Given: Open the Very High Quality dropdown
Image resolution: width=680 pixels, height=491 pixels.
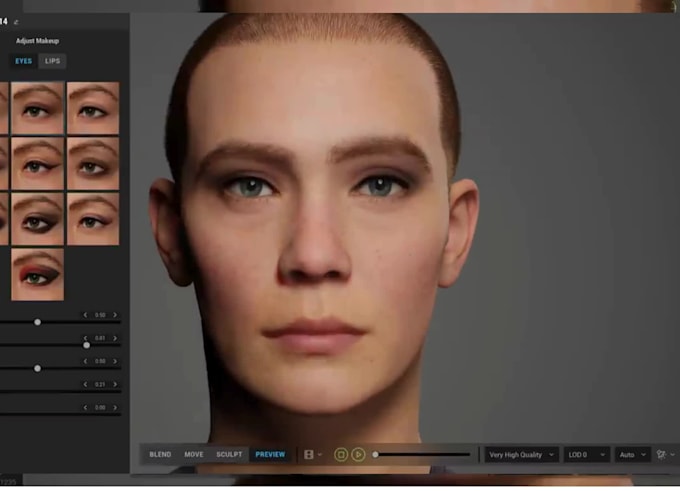Looking at the screenshot, I should 521,455.
